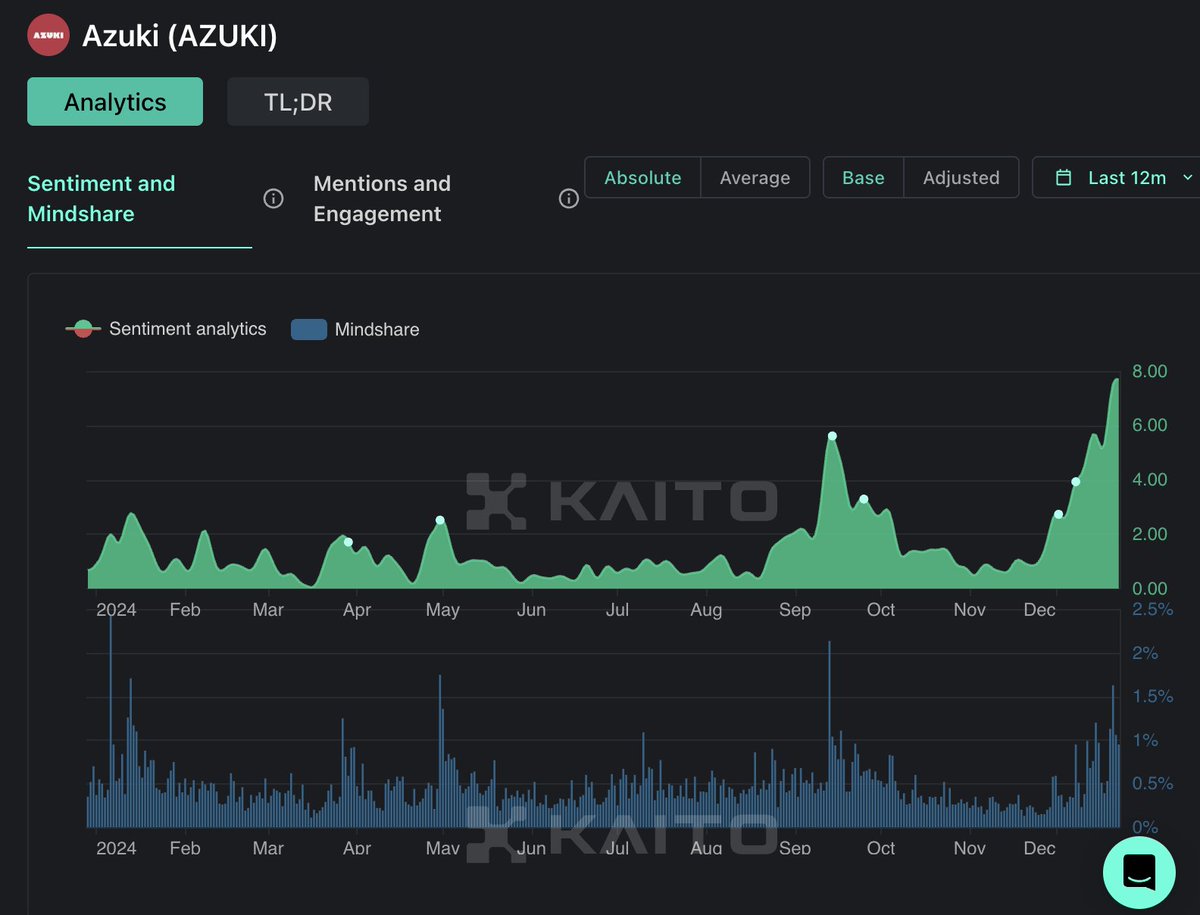Click the early December sentiment data point
The height and width of the screenshot is (915, 1200).
(x=1058, y=514)
